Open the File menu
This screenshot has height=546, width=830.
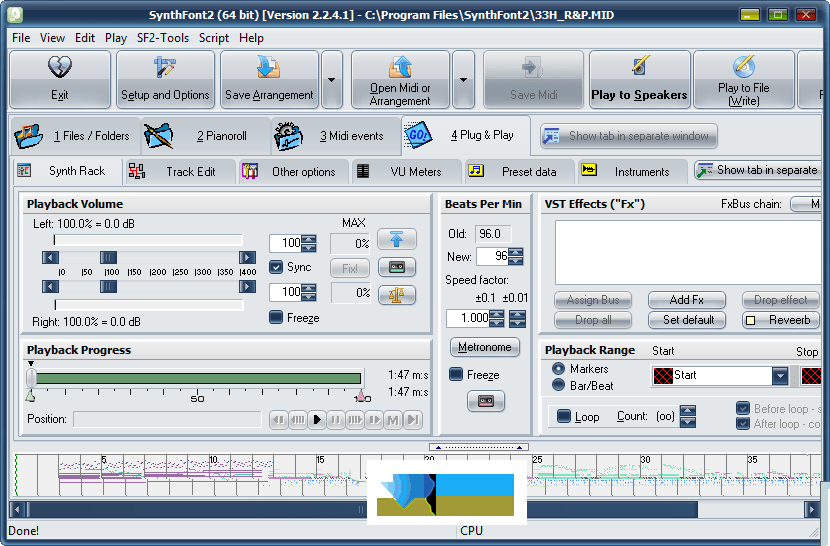pyautogui.click(x=21, y=38)
